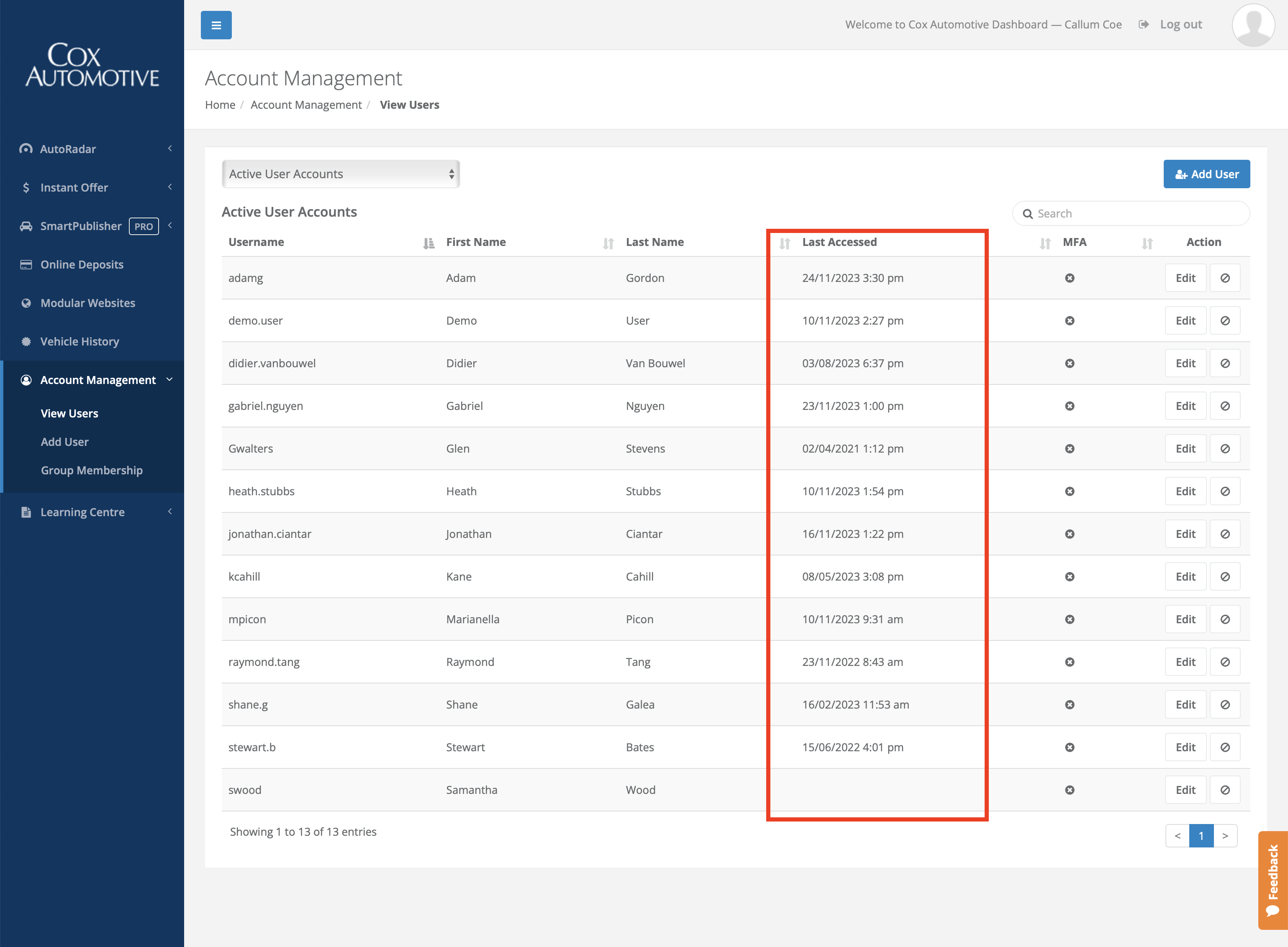Image resolution: width=1288 pixels, height=947 pixels.
Task: Select page 1 in pagination
Action: pos(1201,836)
